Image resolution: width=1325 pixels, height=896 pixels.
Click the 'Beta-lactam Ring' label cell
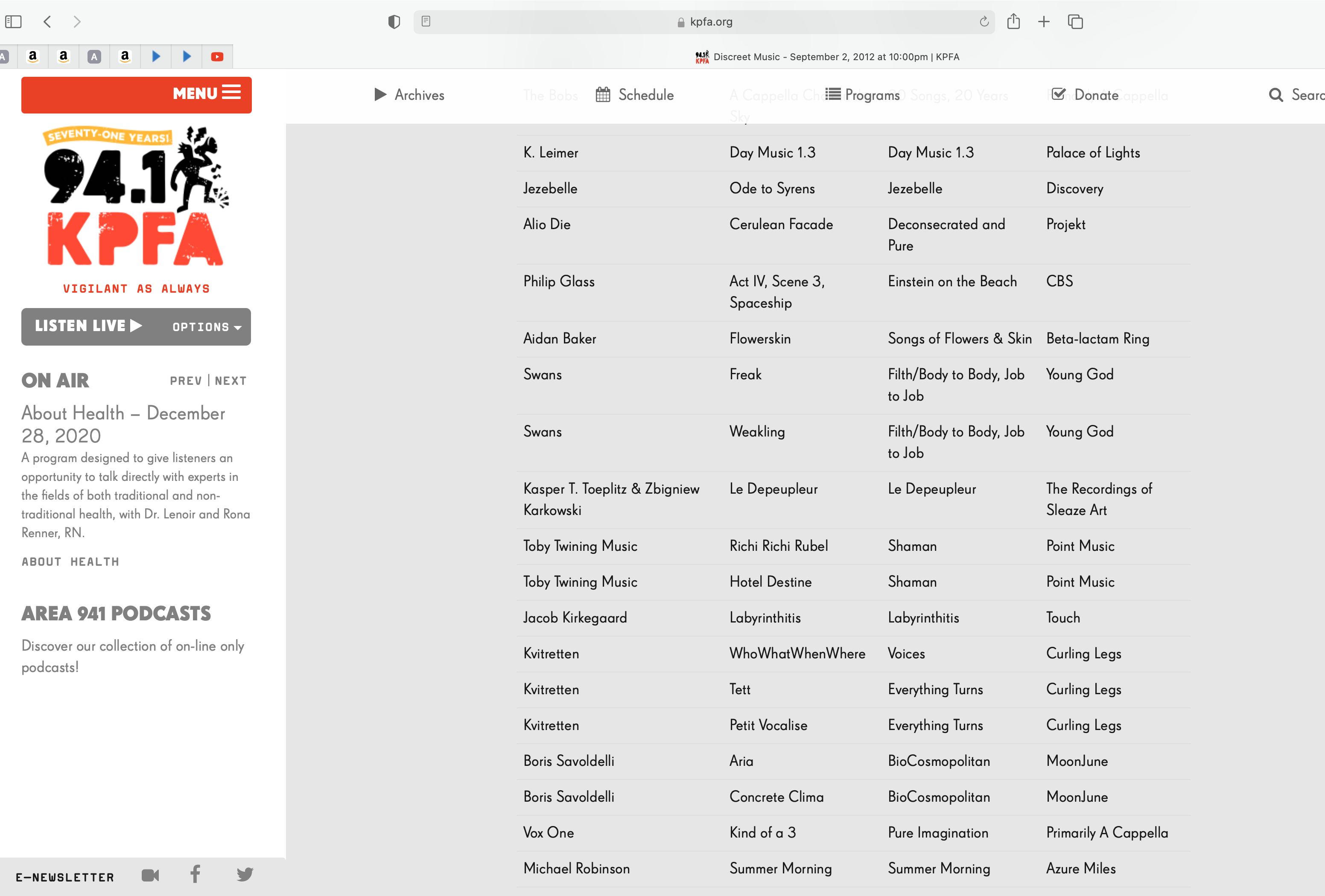click(1097, 339)
